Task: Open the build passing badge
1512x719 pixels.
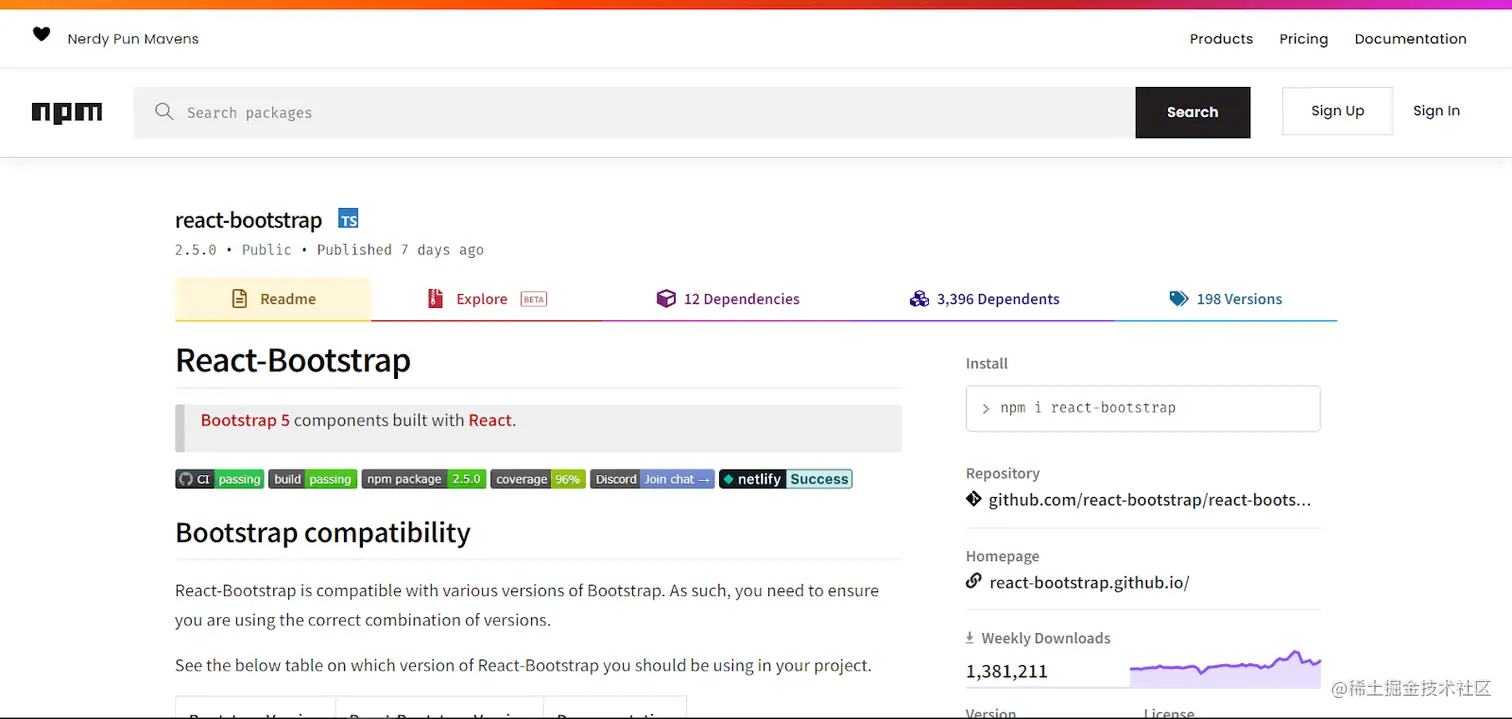Action: pyautogui.click(x=313, y=479)
